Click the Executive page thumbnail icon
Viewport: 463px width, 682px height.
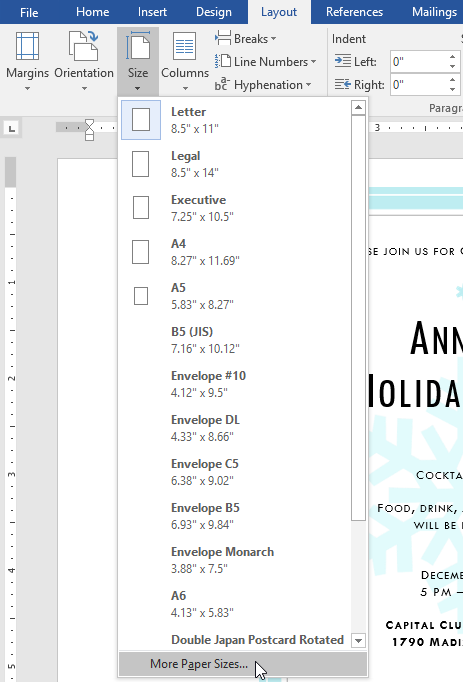click(x=141, y=207)
